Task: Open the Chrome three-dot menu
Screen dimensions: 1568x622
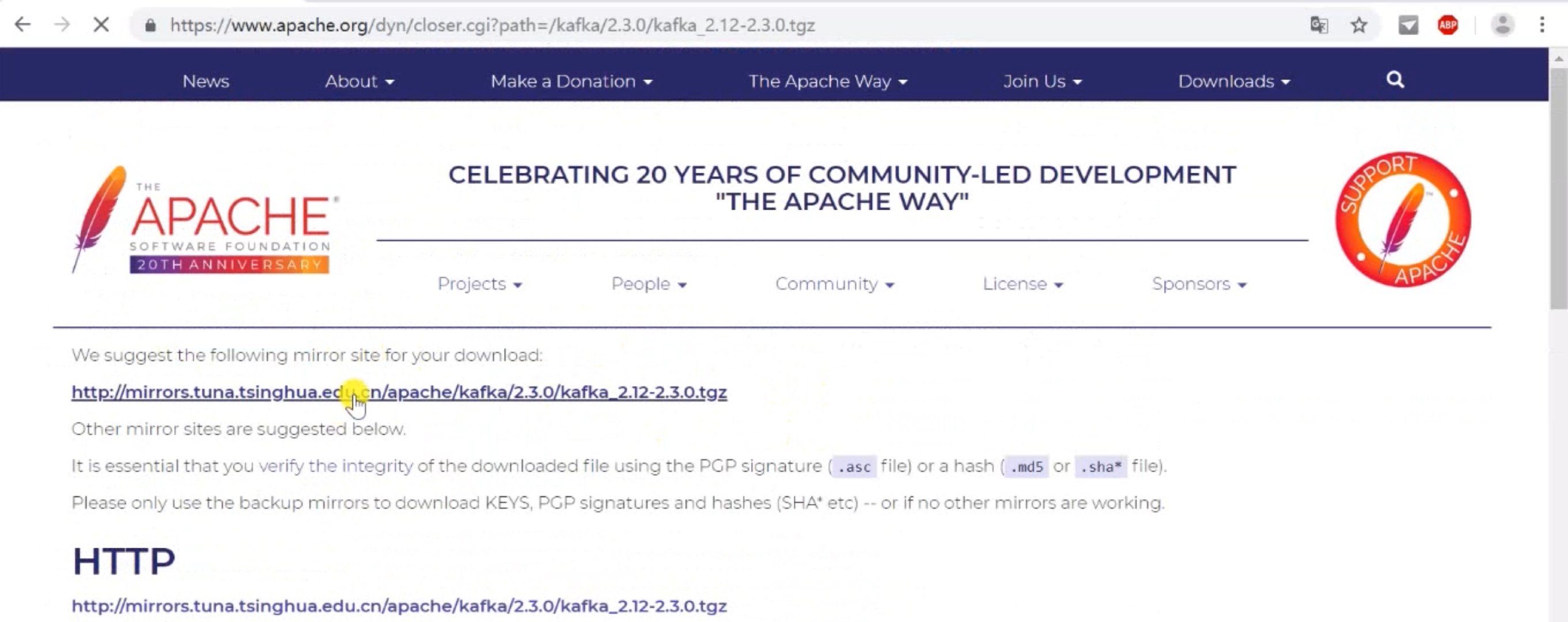Action: (x=1542, y=25)
